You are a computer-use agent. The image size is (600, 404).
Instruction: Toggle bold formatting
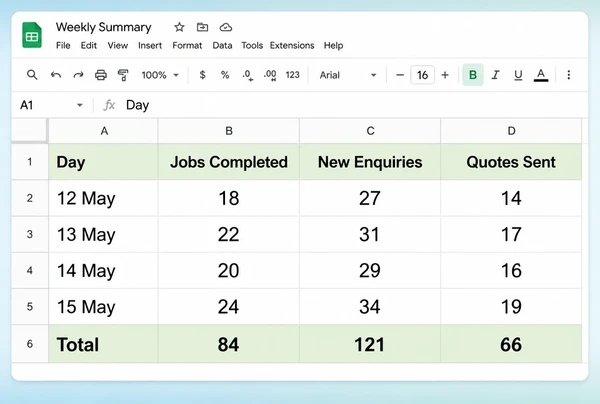[473, 75]
